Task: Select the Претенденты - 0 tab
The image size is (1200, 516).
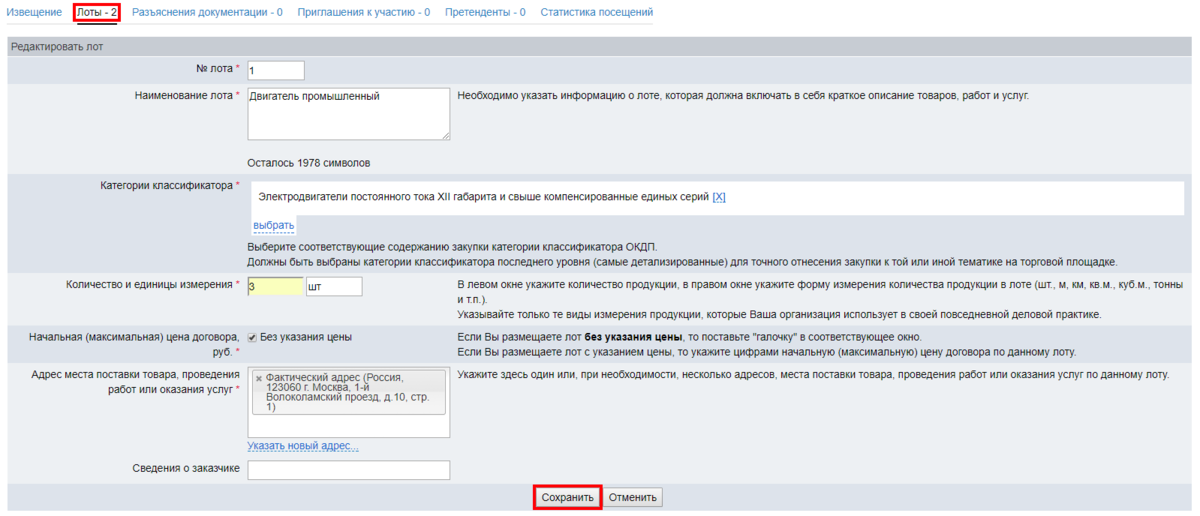Action: tap(485, 13)
